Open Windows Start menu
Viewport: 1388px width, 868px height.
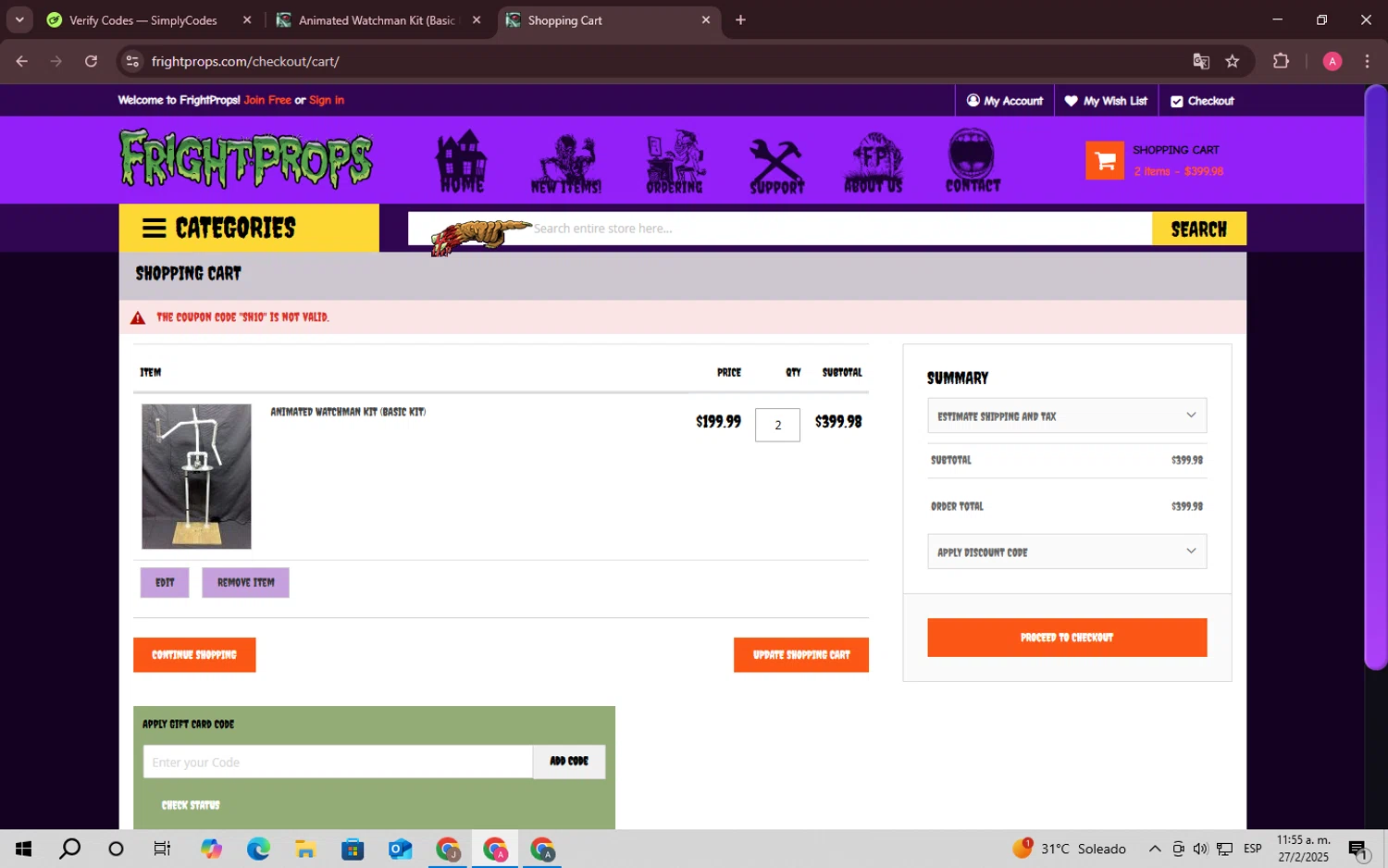pyautogui.click(x=23, y=849)
